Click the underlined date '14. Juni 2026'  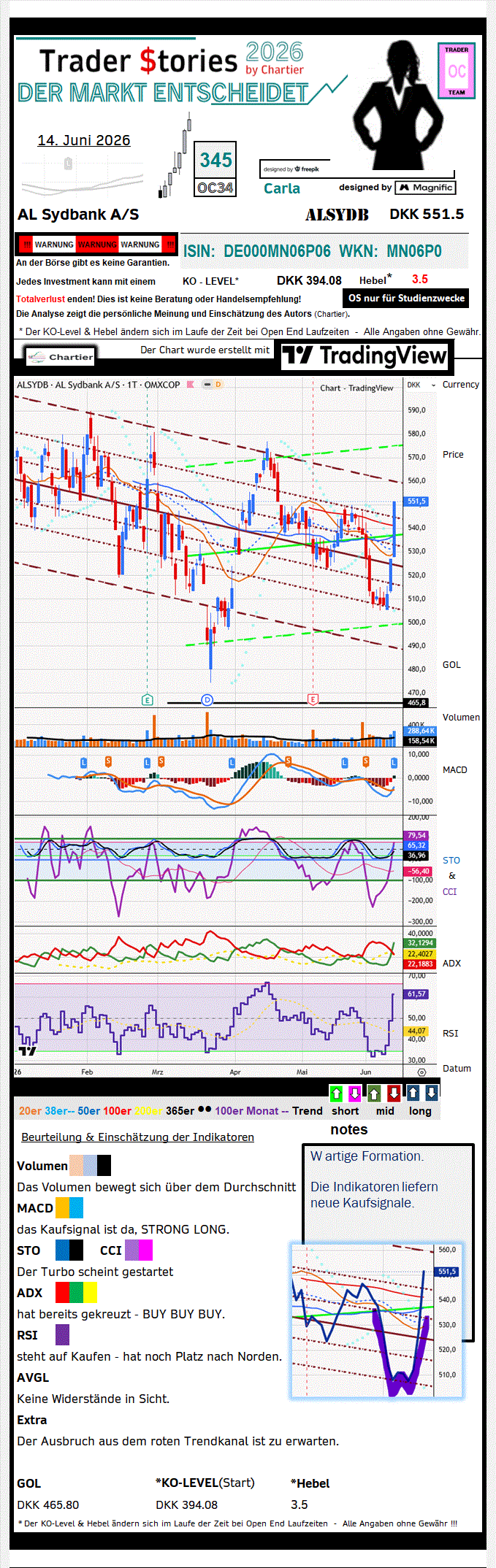(84, 140)
